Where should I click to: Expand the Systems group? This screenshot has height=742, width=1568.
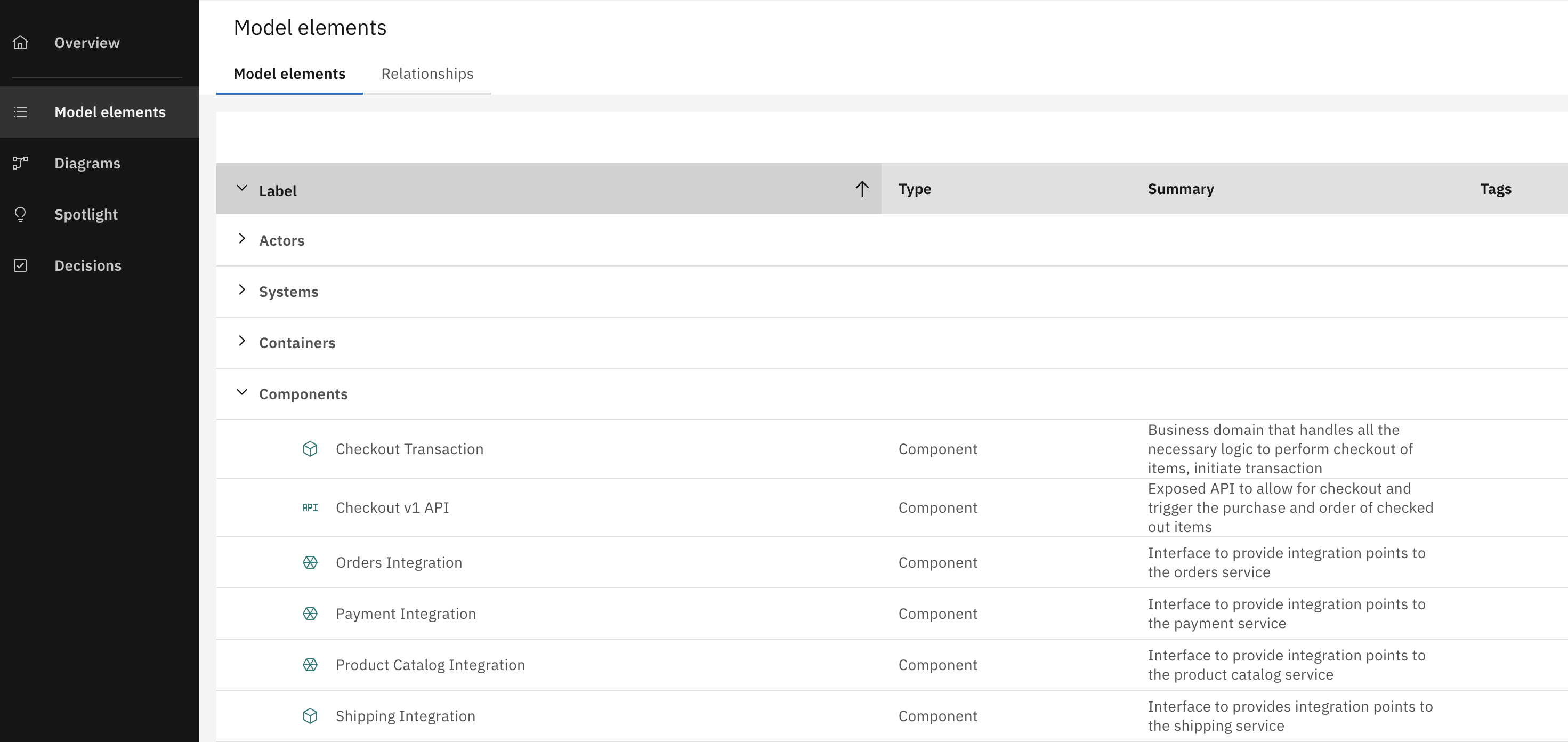point(241,290)
